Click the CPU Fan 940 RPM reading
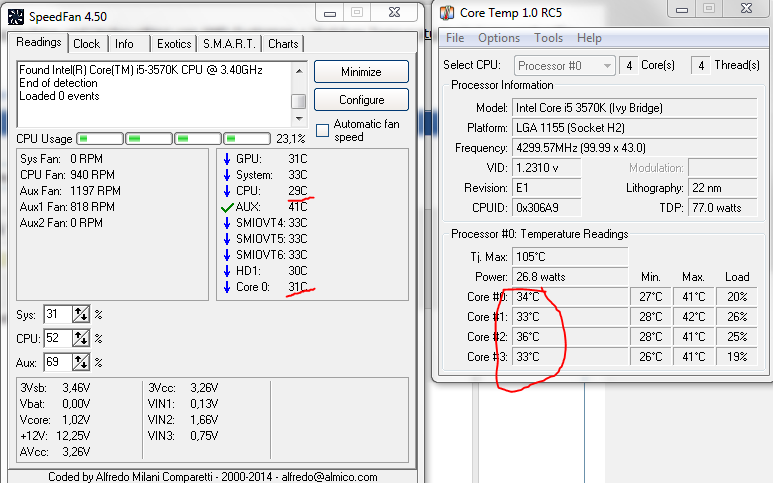773x483 pixels. [68, 175]
